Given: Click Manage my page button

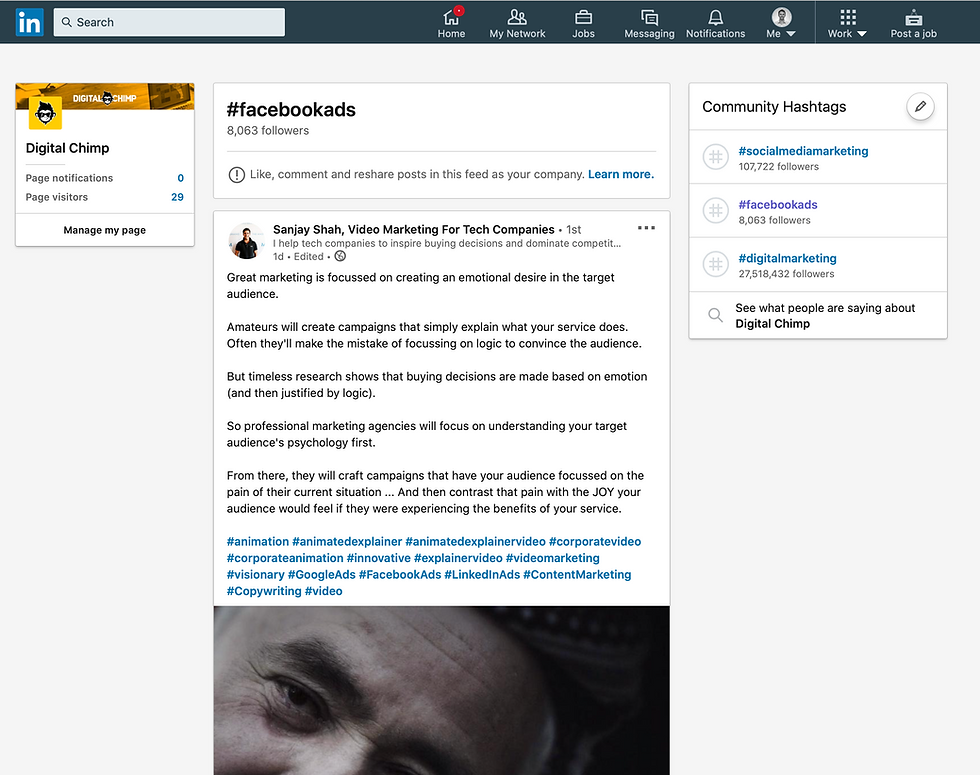Looking at the screenshot, I should coord(104,230).
